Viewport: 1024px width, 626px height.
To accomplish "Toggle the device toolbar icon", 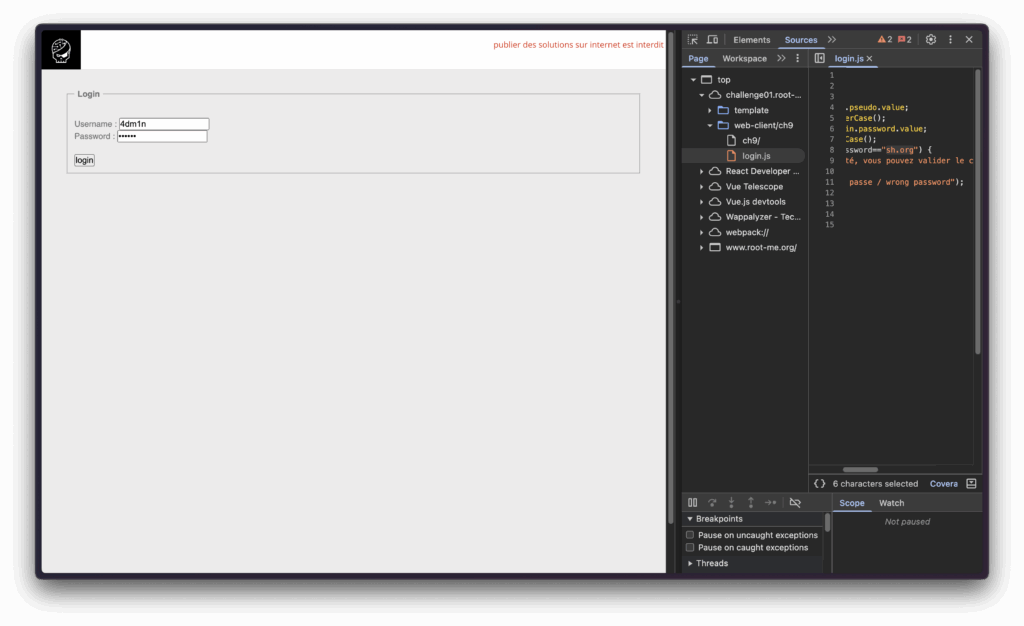I will 712,40.
